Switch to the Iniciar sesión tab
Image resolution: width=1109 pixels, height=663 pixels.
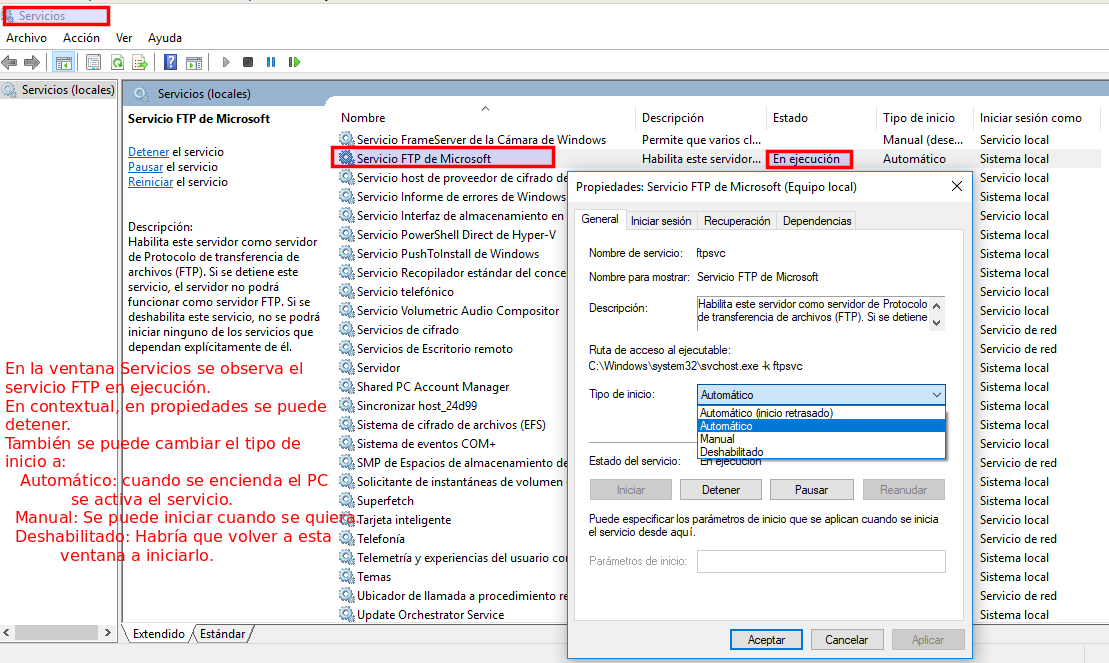(661, 221)
